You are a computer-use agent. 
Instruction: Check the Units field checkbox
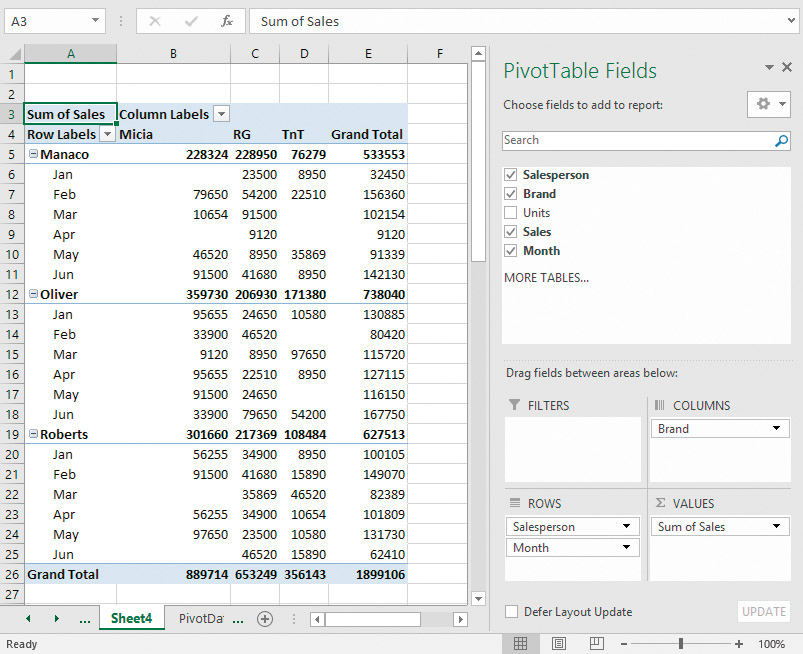[x=511, y=213]
